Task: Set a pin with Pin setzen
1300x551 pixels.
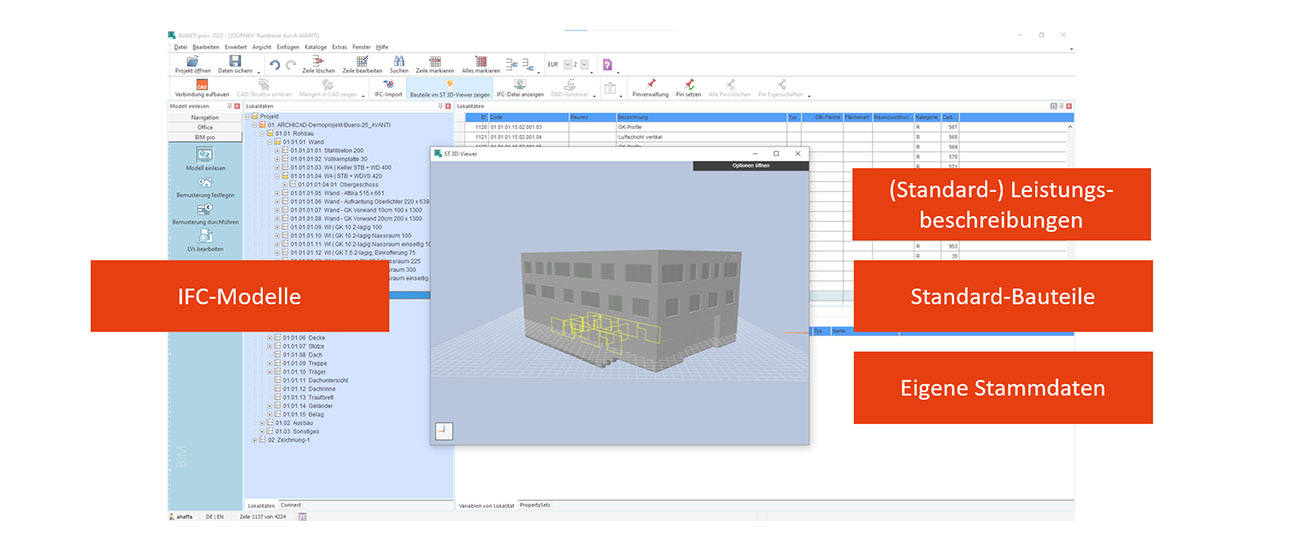Action: pos(689,88)
